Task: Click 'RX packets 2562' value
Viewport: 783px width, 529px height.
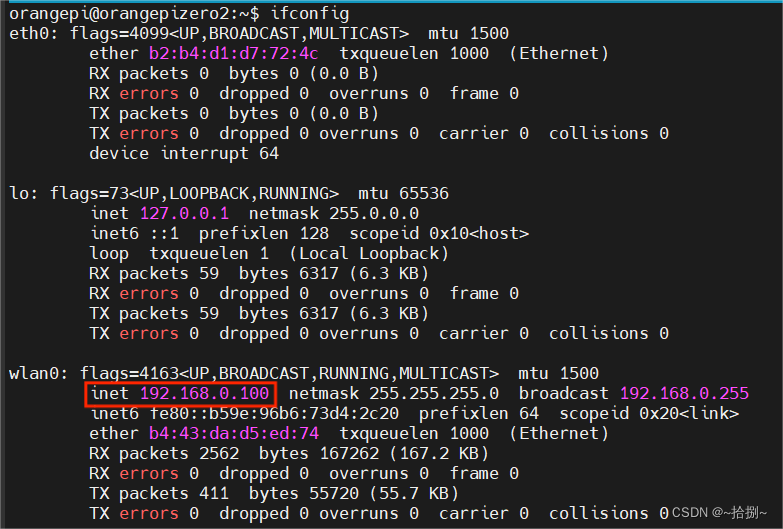Action: (164, 453)
